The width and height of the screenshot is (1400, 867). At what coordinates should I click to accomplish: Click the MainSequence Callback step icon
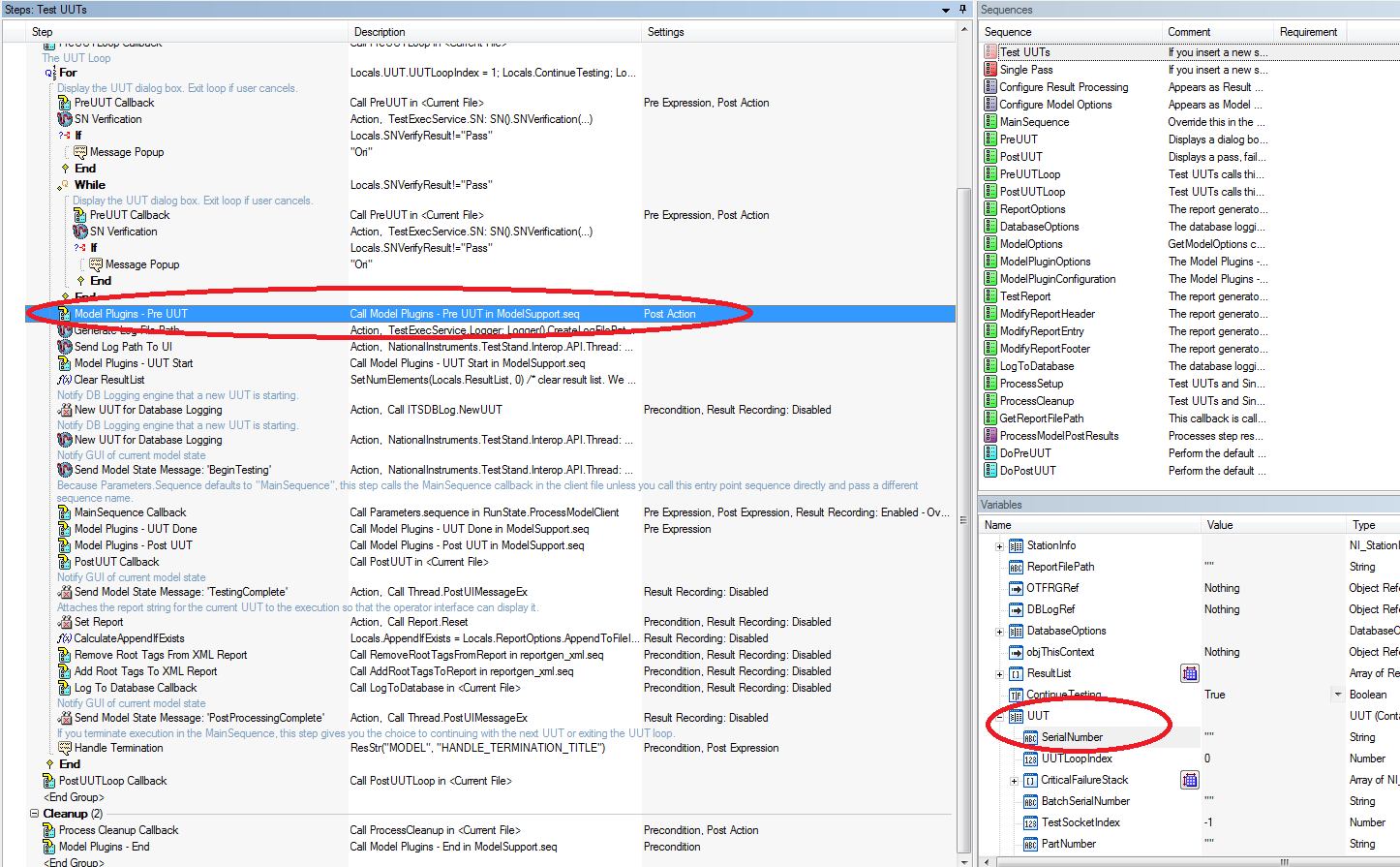click(65, 512)
